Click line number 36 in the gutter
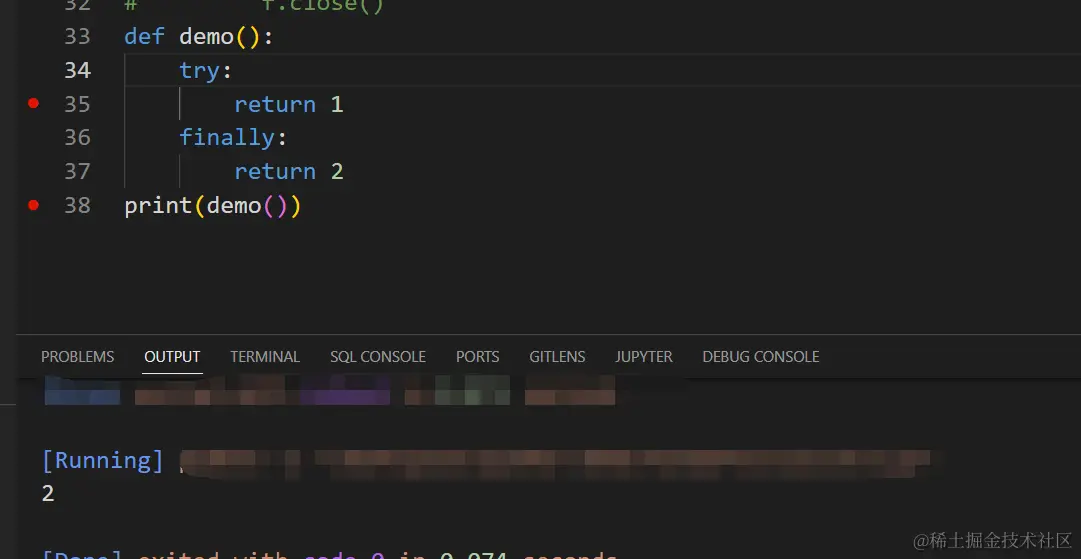This screenshot has width=1081, height=559. coord(77,138)
